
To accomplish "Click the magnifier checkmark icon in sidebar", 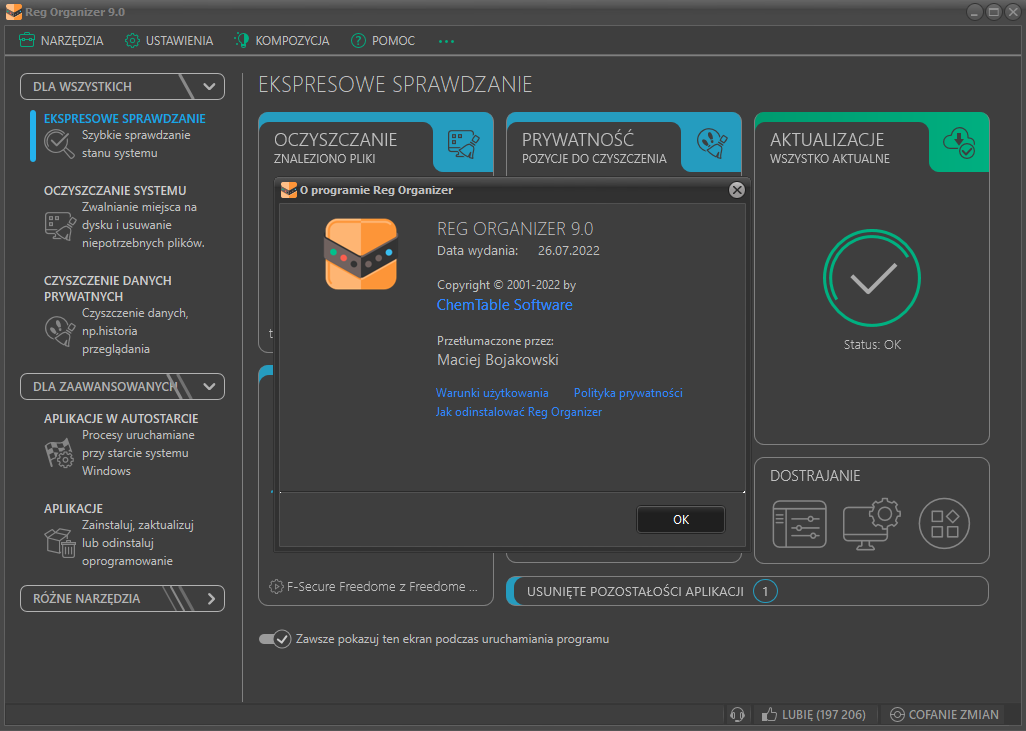I will 59,143.
